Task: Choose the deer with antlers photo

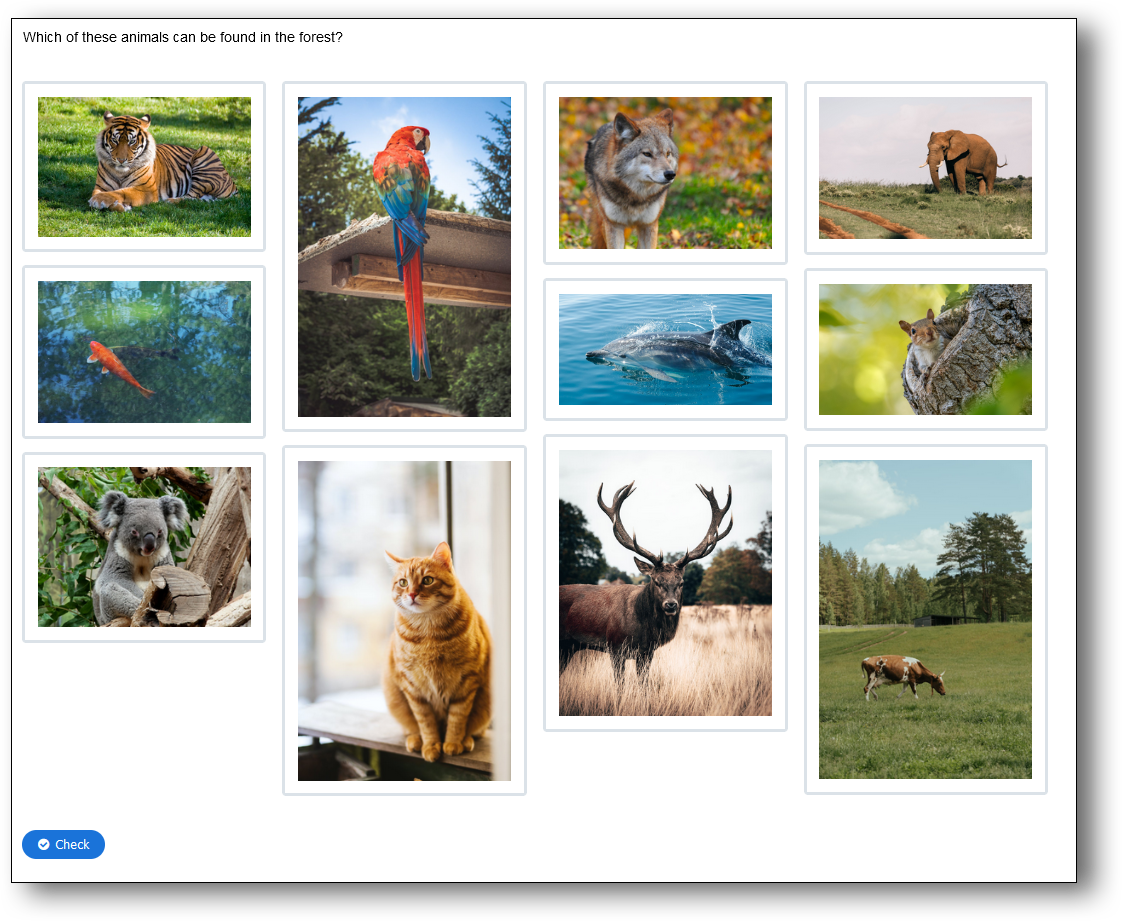Action: pos(665,582)
